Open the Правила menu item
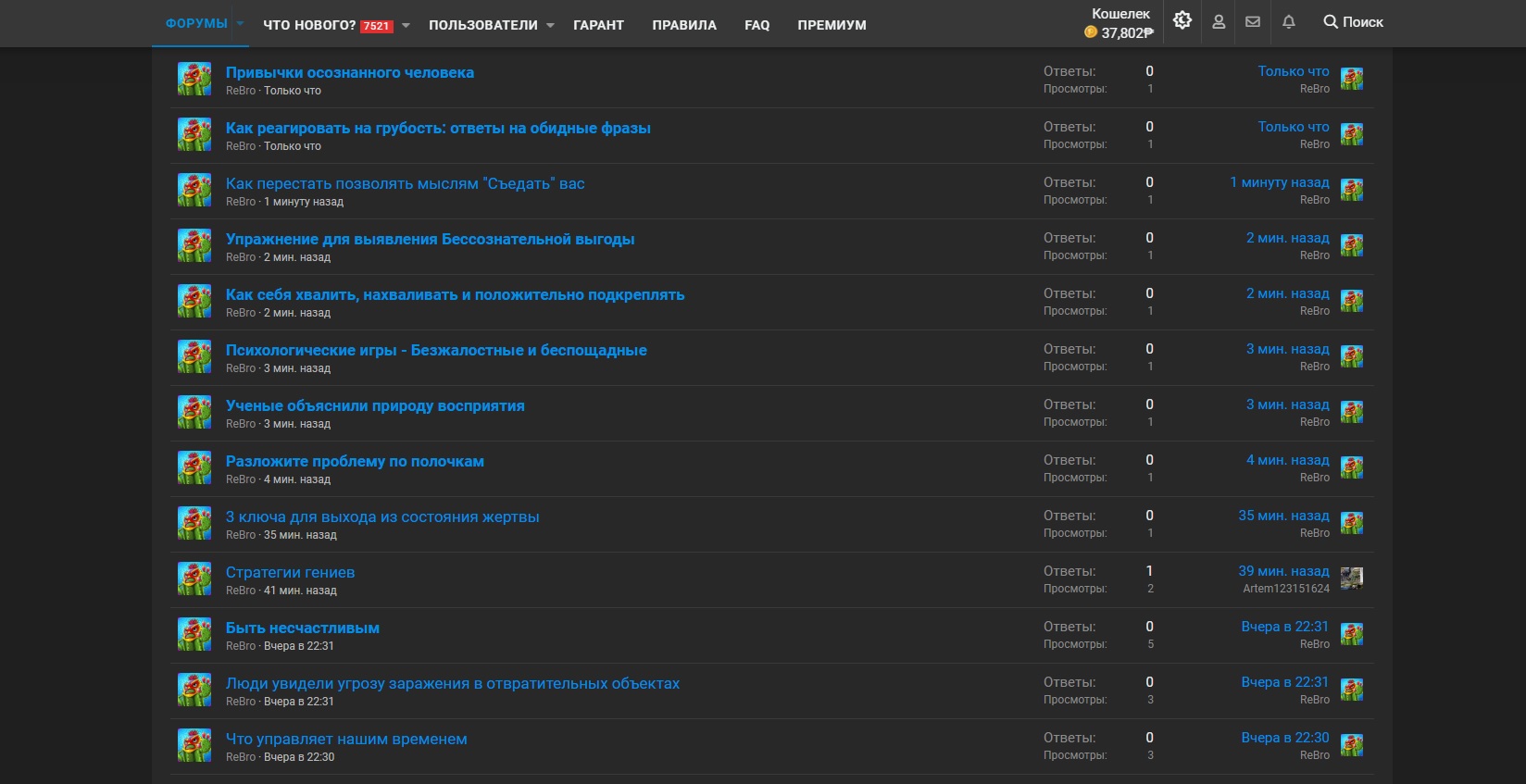Image resolution: width=1526 pixels, height=784 pixels. point(684,25)
